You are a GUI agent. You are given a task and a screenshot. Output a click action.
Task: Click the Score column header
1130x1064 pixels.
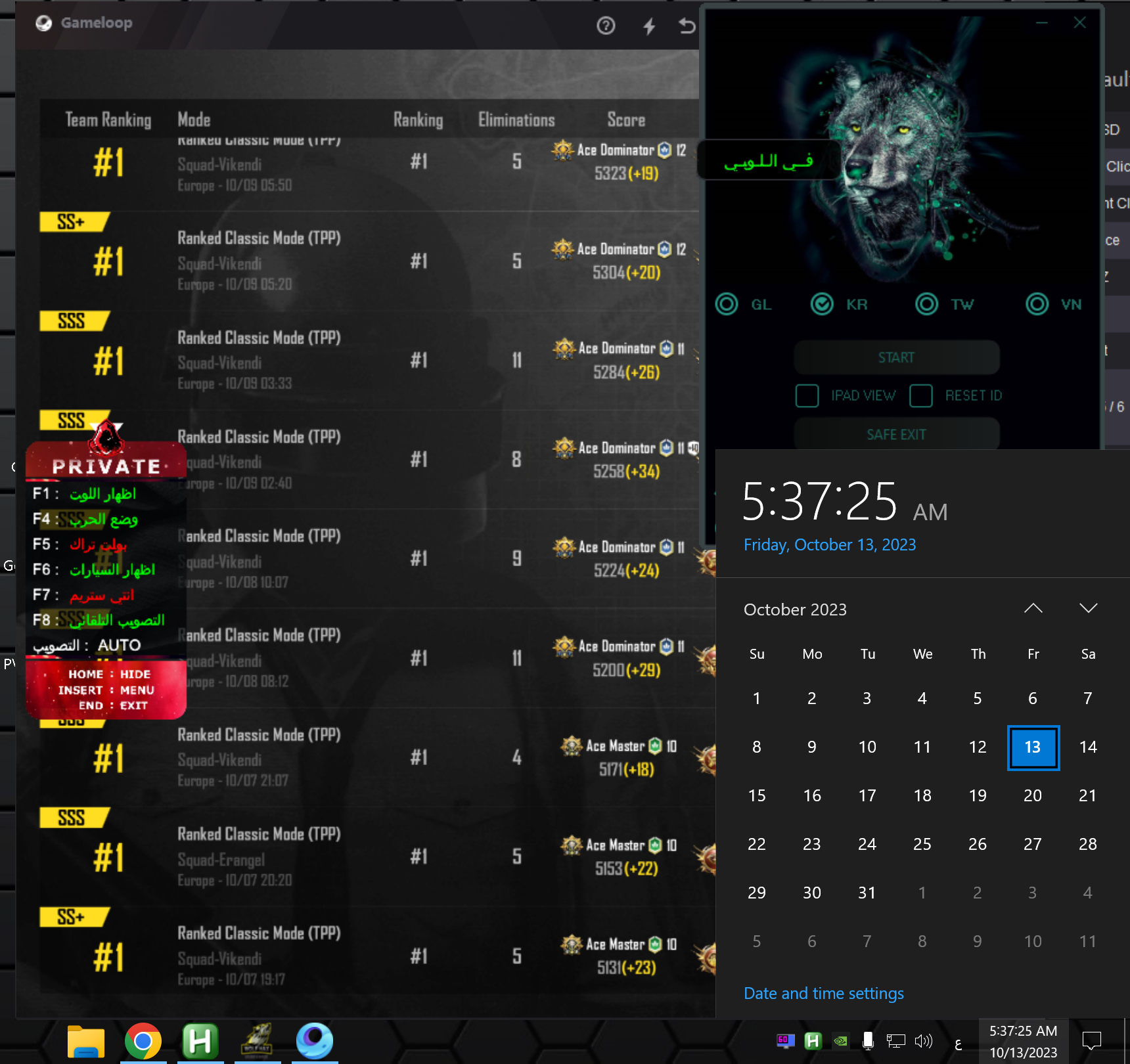(626, 120)
